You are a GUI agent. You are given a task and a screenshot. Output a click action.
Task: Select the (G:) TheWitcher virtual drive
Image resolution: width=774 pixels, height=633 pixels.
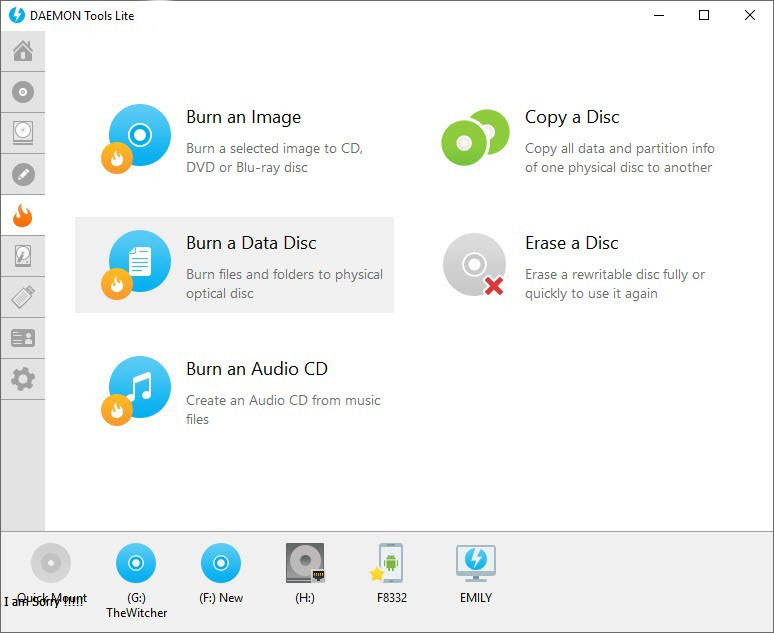click(x=136, y=563)
